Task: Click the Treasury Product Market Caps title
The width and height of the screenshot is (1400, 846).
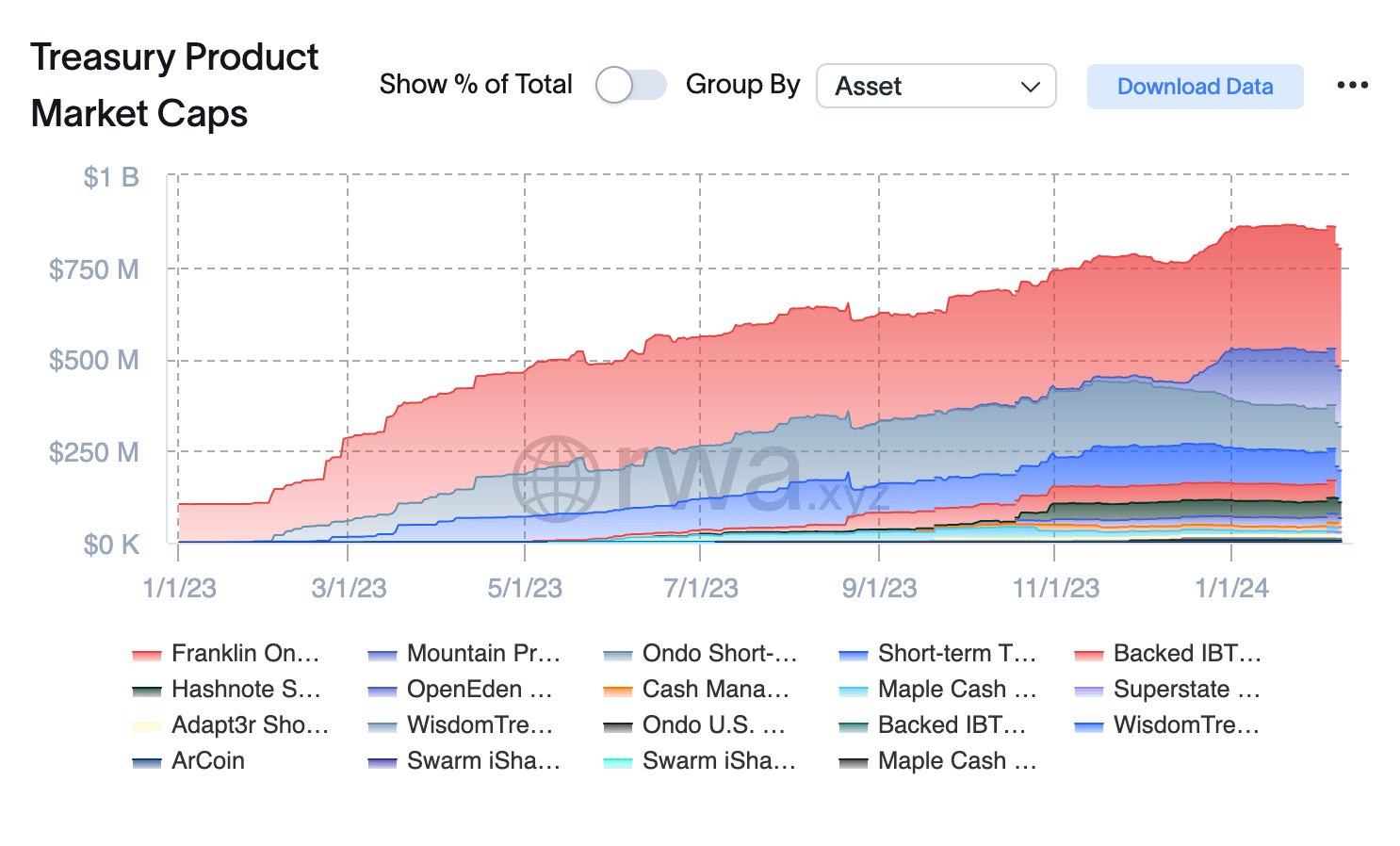Action: point(174,85)
